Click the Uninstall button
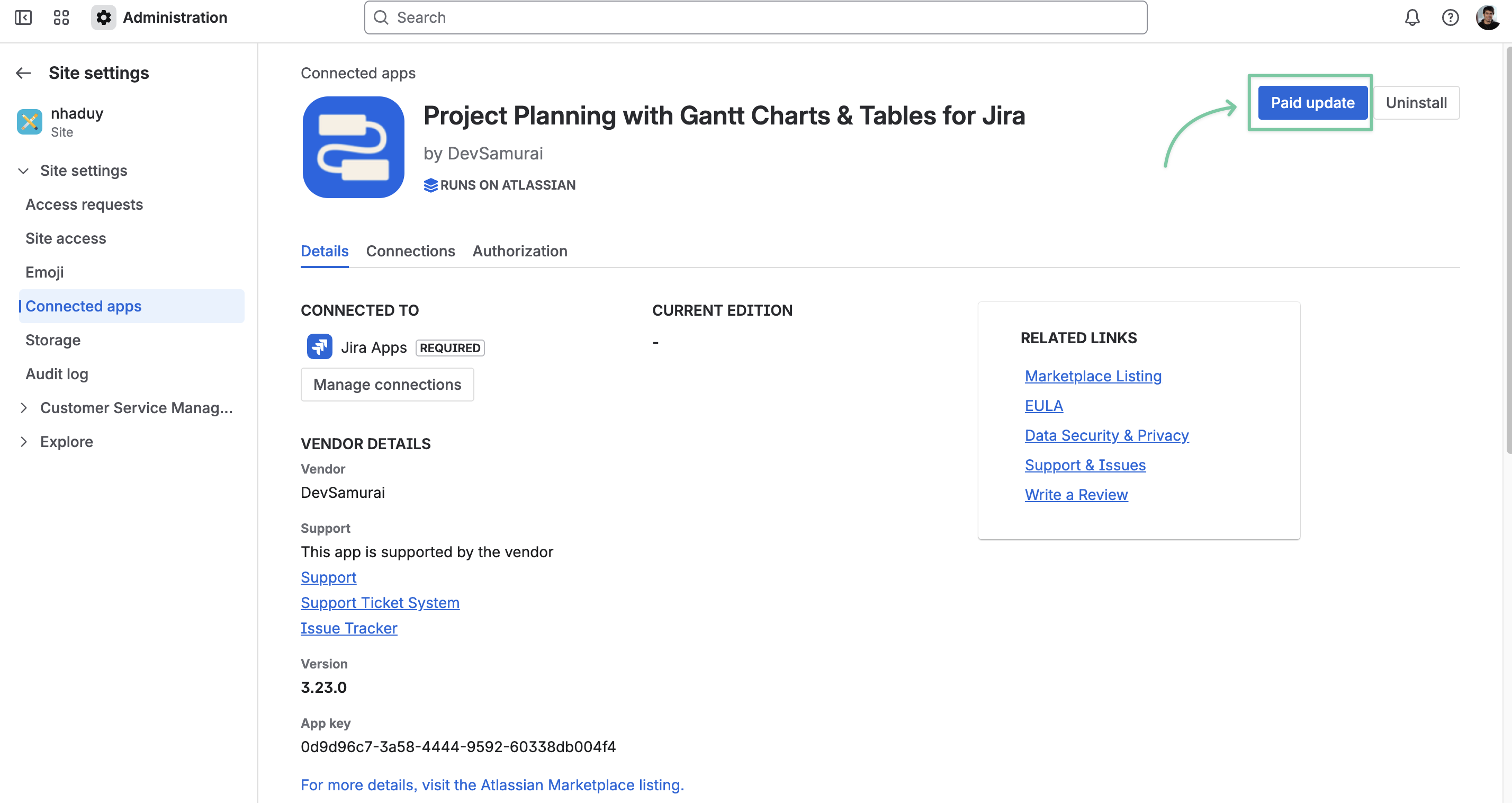The height and width of the screenshot is (803, 1512). coord(1416,103)
